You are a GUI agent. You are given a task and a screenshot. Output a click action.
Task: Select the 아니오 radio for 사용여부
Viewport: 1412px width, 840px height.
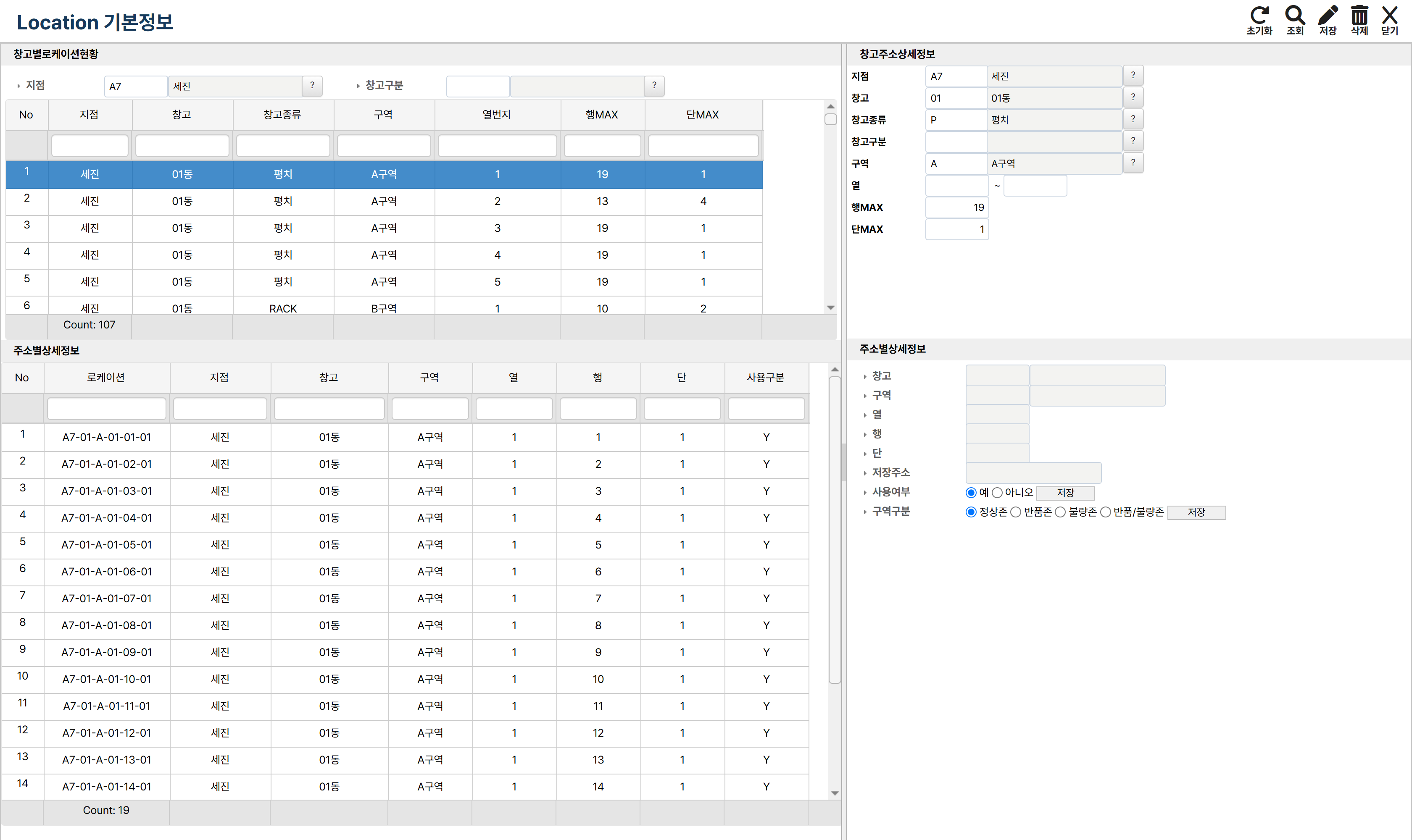(x=997, y=493)
